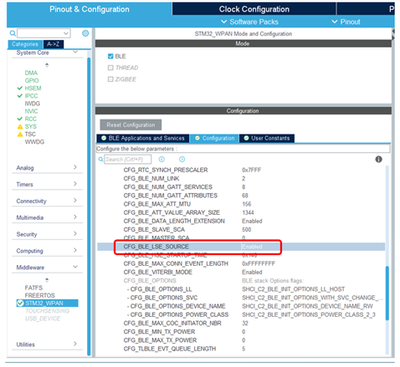Expand the Connectivity category

(47, 201)
